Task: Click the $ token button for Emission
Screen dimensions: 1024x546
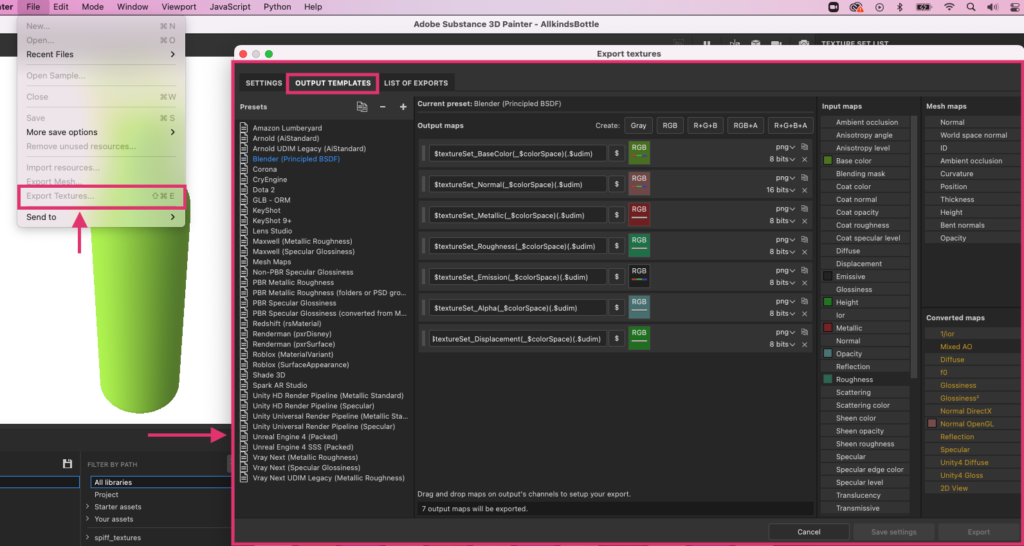Action: click(616, 277)
